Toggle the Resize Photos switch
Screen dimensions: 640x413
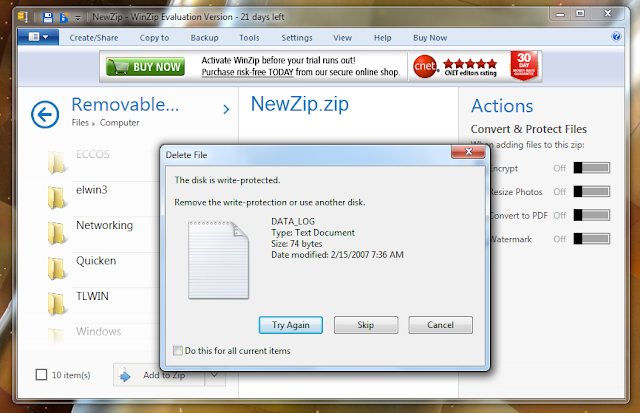(x=591, y=191)
